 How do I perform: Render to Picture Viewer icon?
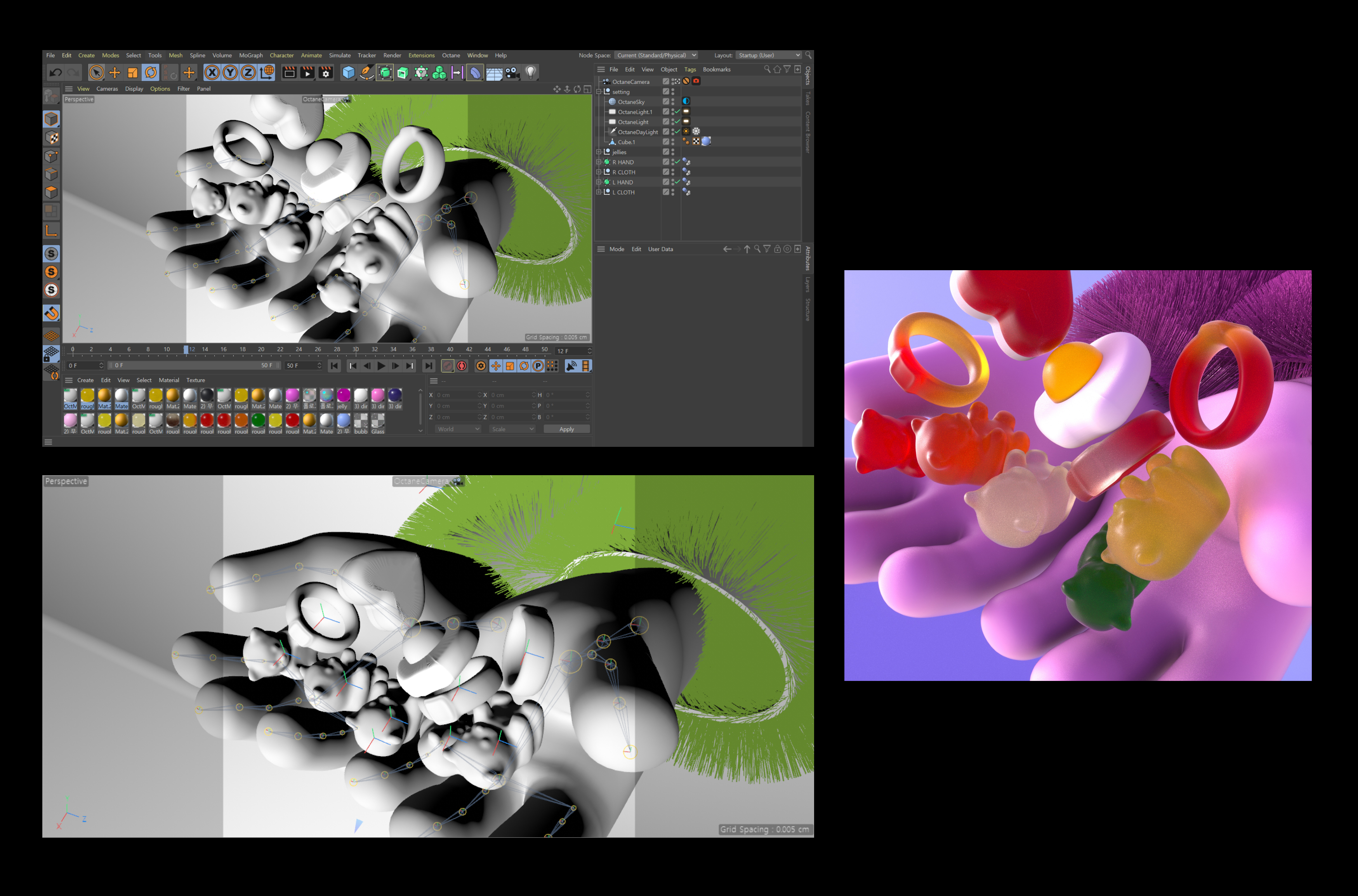307,73
